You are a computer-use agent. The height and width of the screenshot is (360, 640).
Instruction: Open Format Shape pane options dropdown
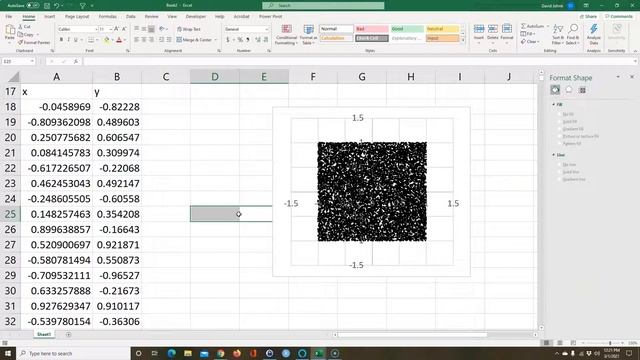(x=618, y=77)
